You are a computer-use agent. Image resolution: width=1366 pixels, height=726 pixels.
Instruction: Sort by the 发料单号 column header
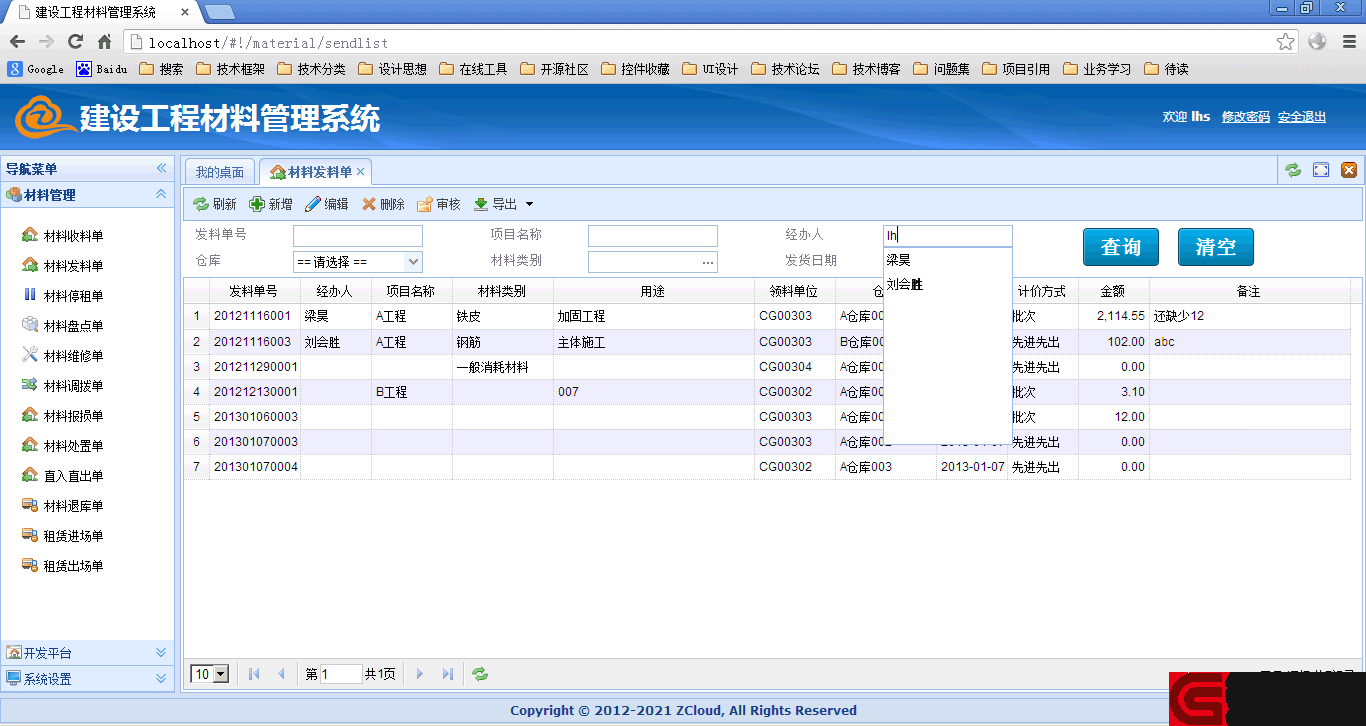(x=254, y=291)
